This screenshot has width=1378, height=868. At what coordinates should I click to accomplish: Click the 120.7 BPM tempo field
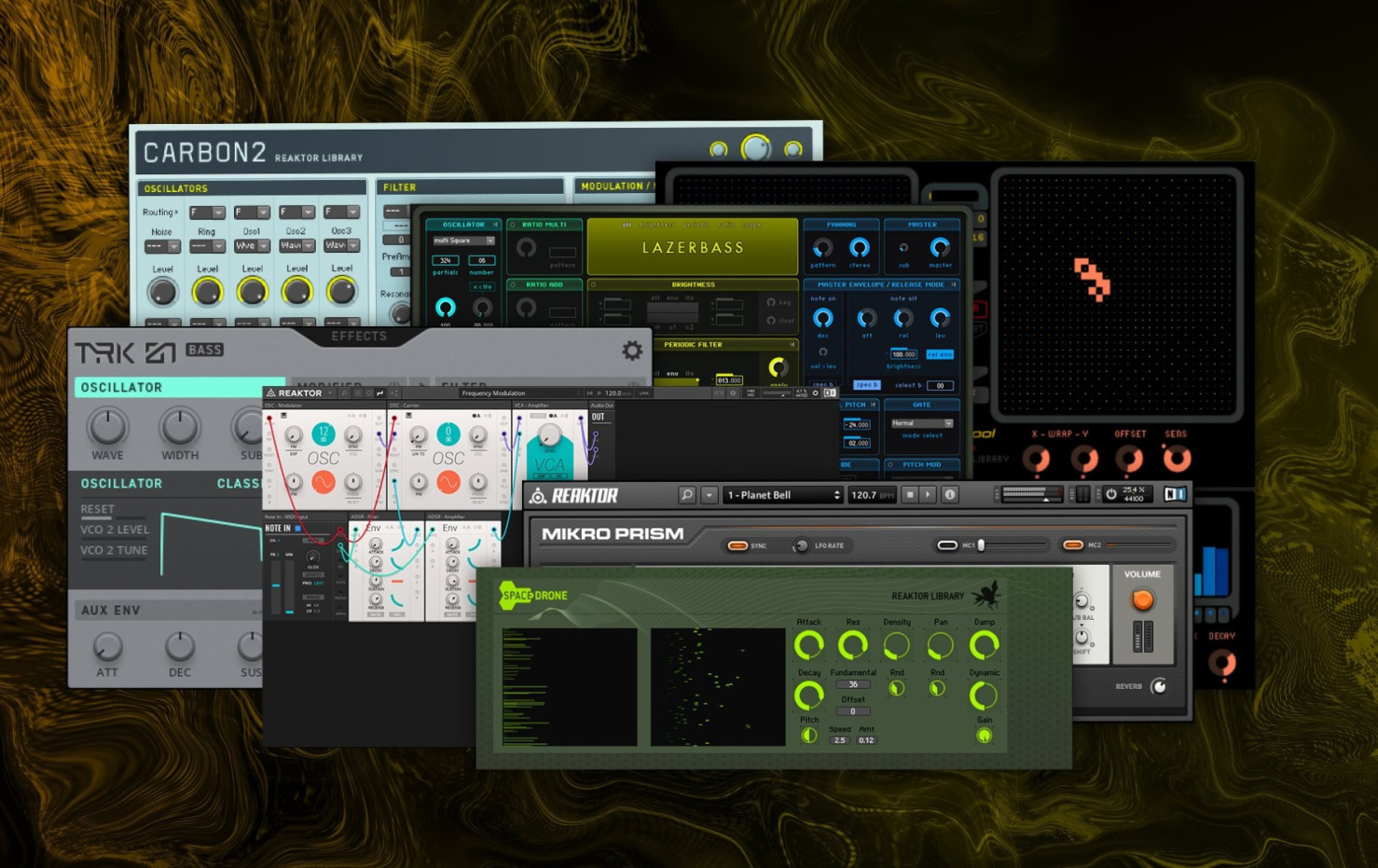click(872, 495)
